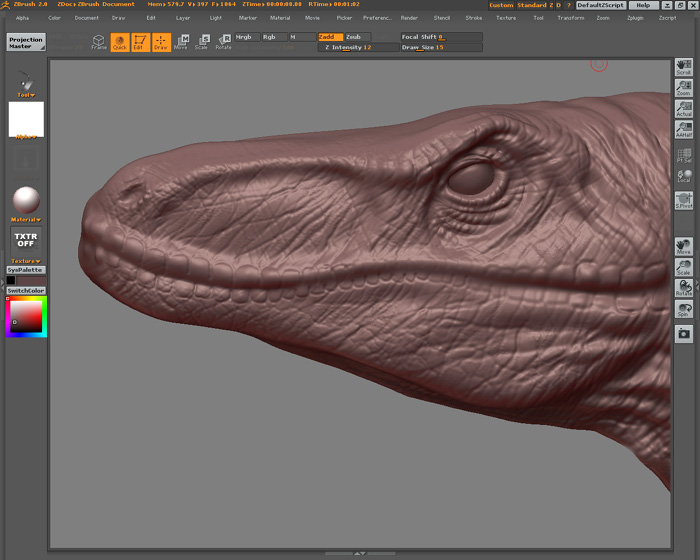700x560 pixels.
Task: Open the Stencil menu
Action: point(442,18)
